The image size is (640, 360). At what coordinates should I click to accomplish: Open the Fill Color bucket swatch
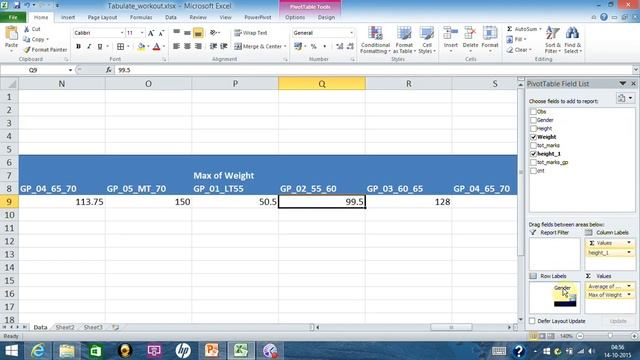(x=141, y=47)
